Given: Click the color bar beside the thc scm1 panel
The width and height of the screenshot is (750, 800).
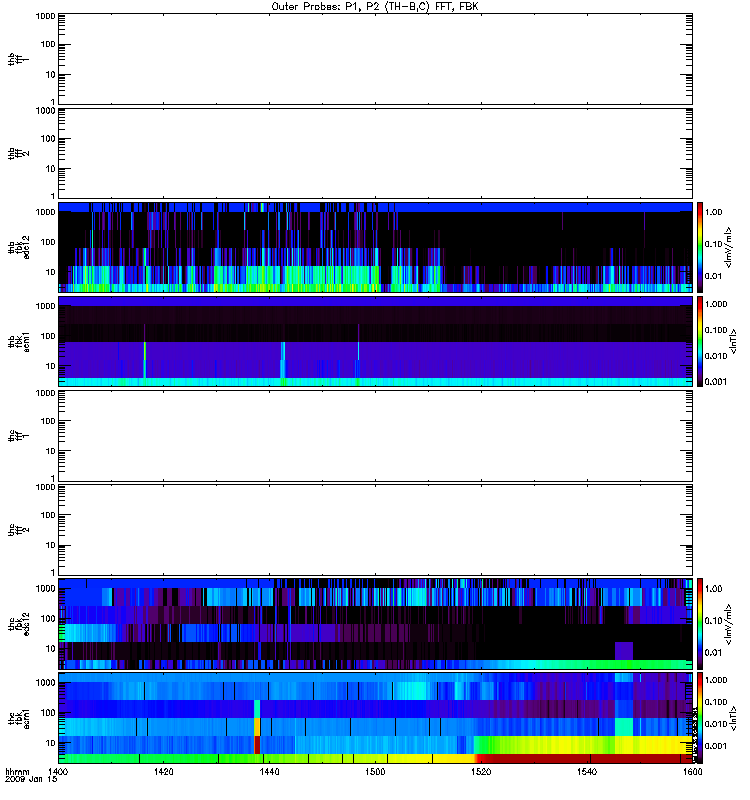Looking at the screenshot, I should pyautogui.click(x=700, y=718).
